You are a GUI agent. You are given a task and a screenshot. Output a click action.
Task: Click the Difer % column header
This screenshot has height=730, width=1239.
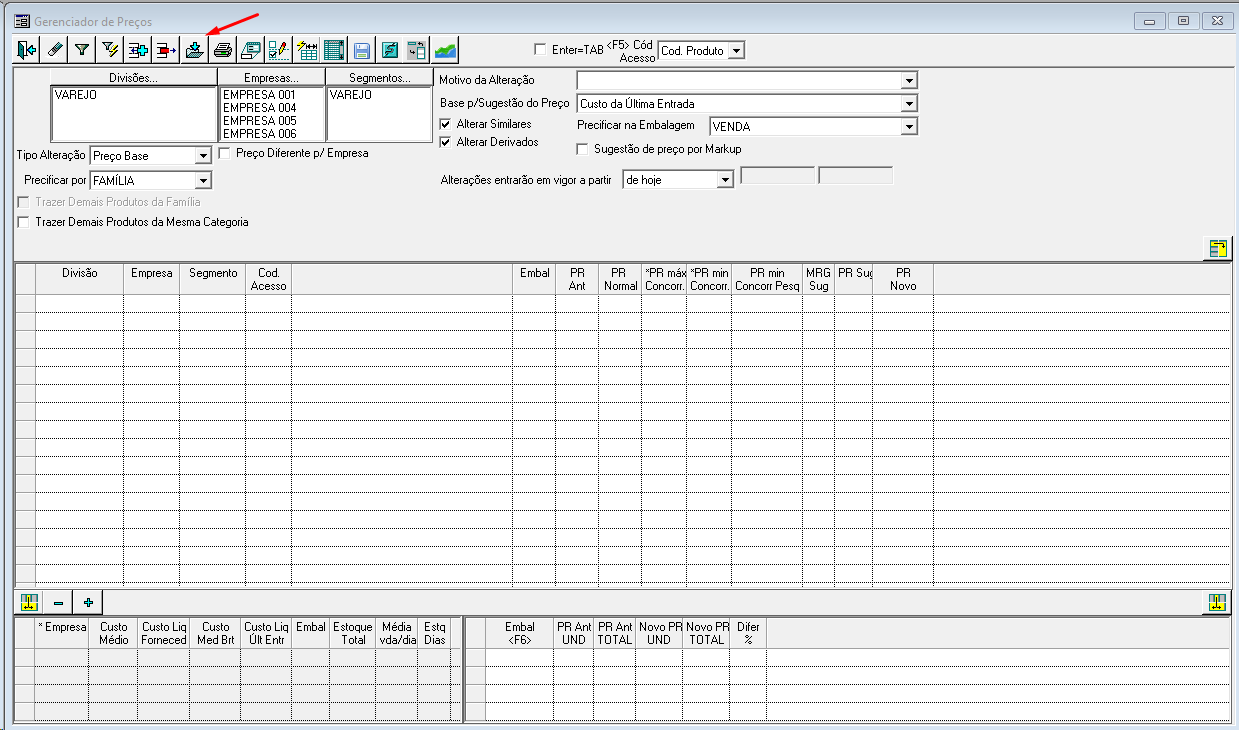pos(747,633)
